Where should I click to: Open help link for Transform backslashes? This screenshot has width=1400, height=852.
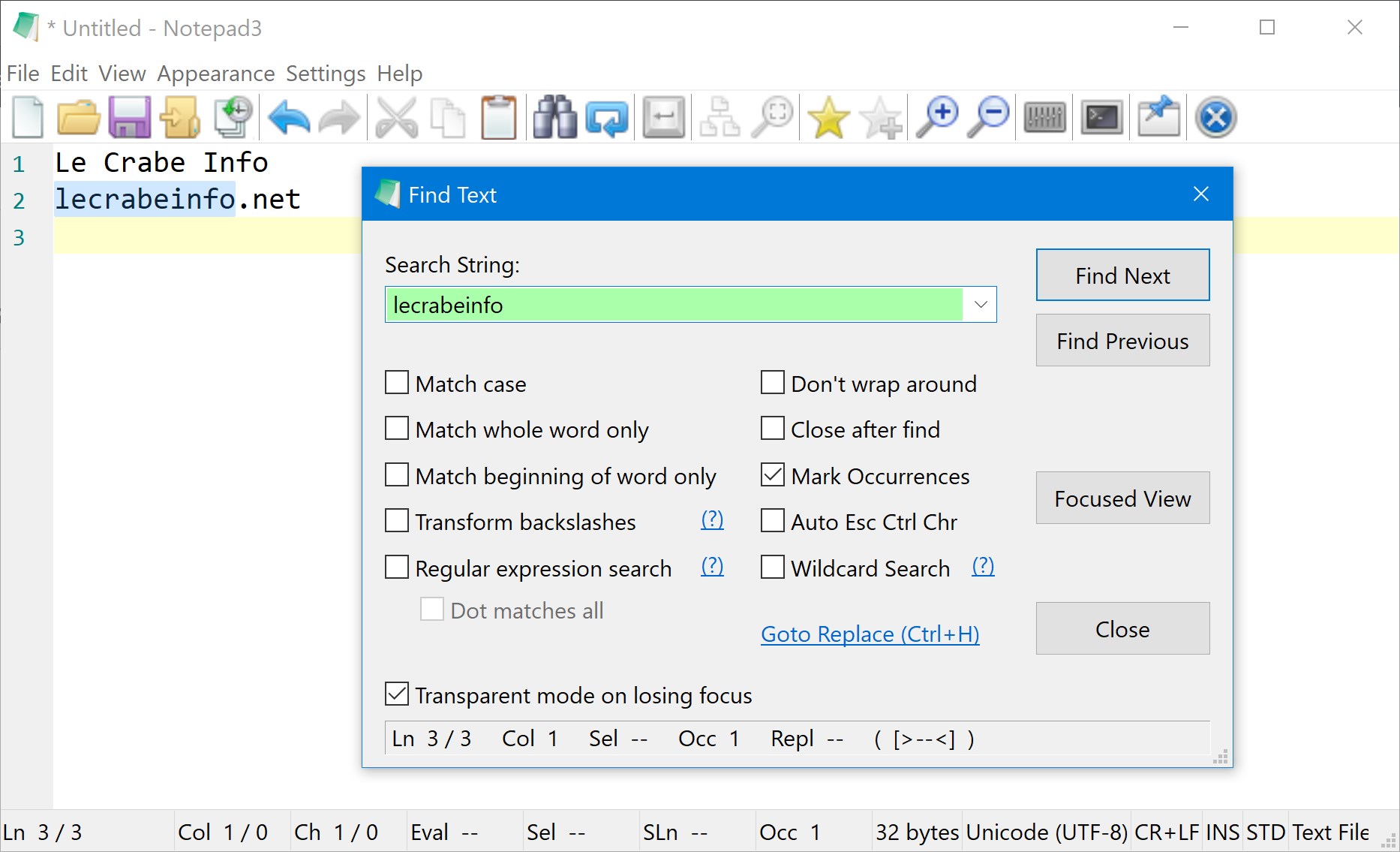pyautogui.click(x=712, y=519)
